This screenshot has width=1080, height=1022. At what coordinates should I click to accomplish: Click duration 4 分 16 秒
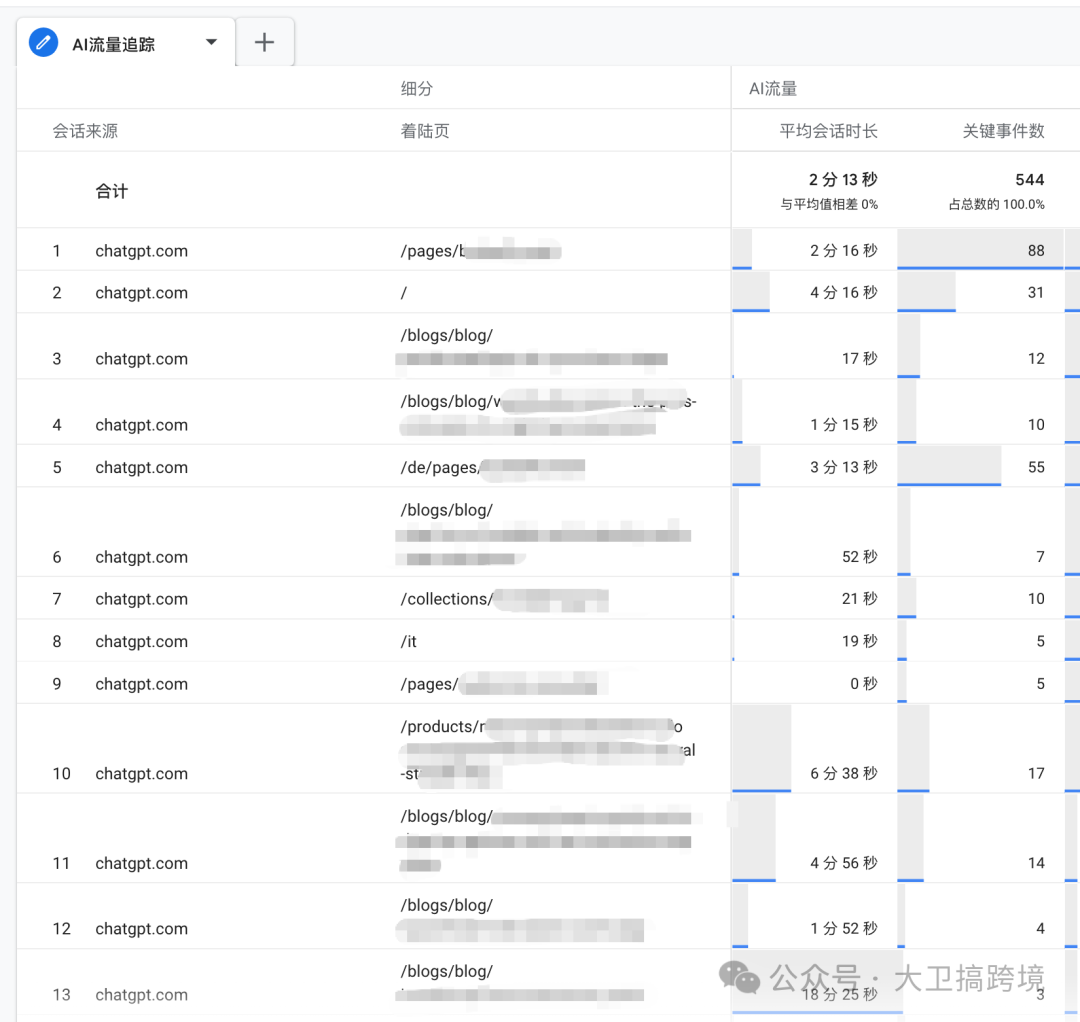pos(844,293)
